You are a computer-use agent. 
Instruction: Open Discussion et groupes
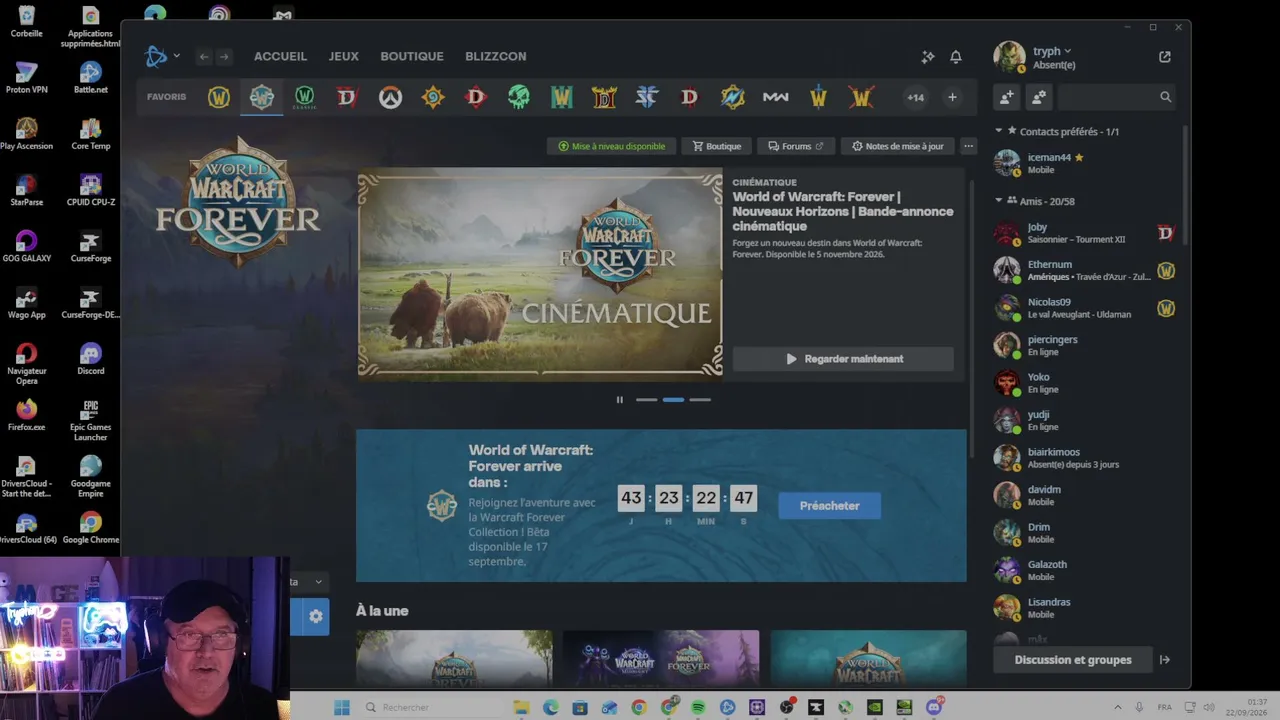click(x=1073, y=660)
